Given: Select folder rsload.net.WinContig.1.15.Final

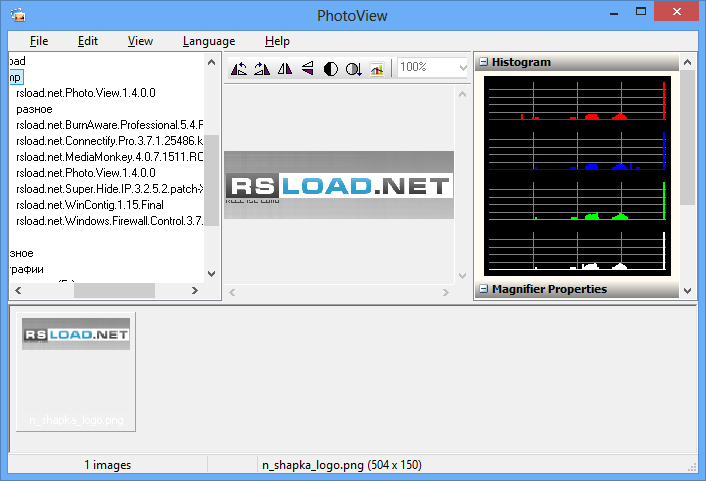Looking at the screenshot, I should point(90,205).
